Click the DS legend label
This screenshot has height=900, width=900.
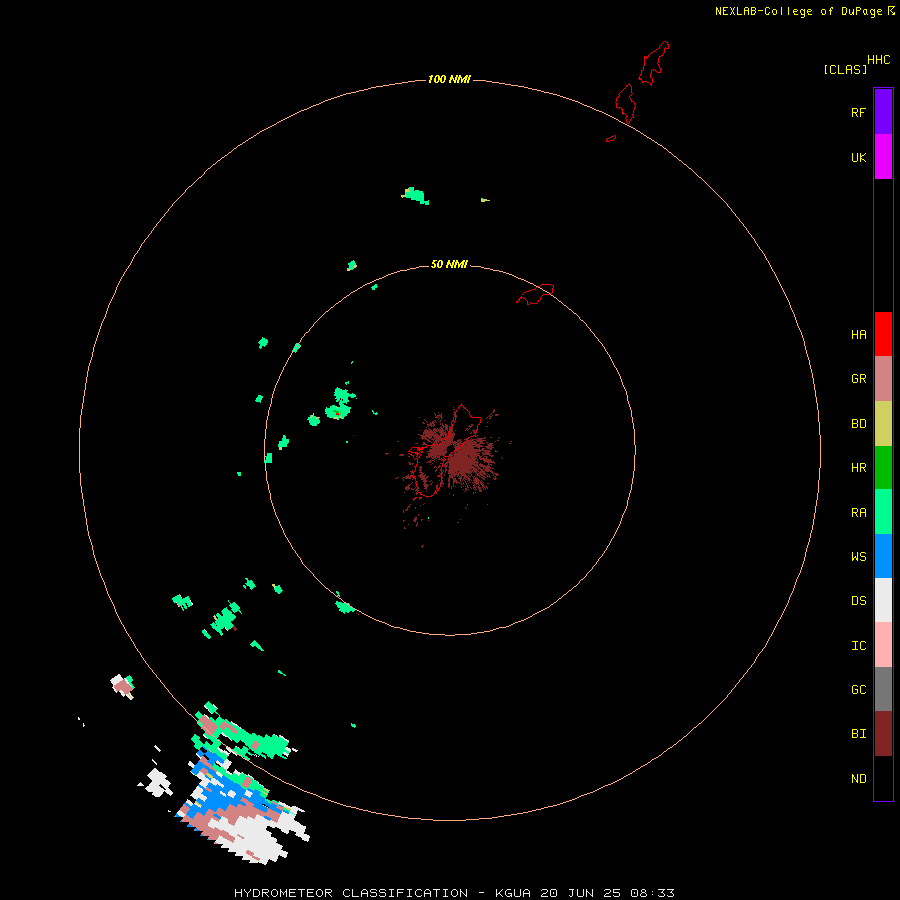(858, 601)
